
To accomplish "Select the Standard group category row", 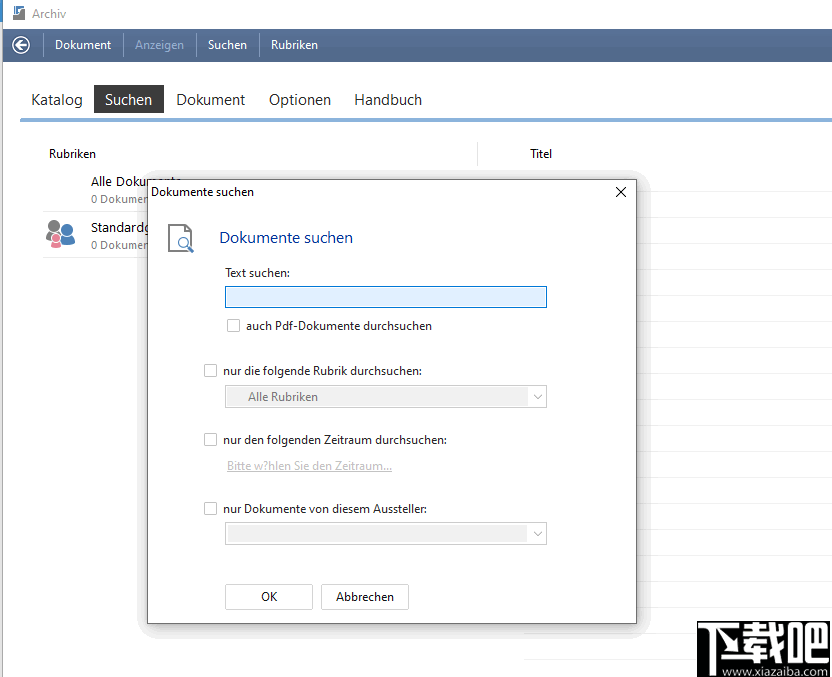I will pos(96,235).
